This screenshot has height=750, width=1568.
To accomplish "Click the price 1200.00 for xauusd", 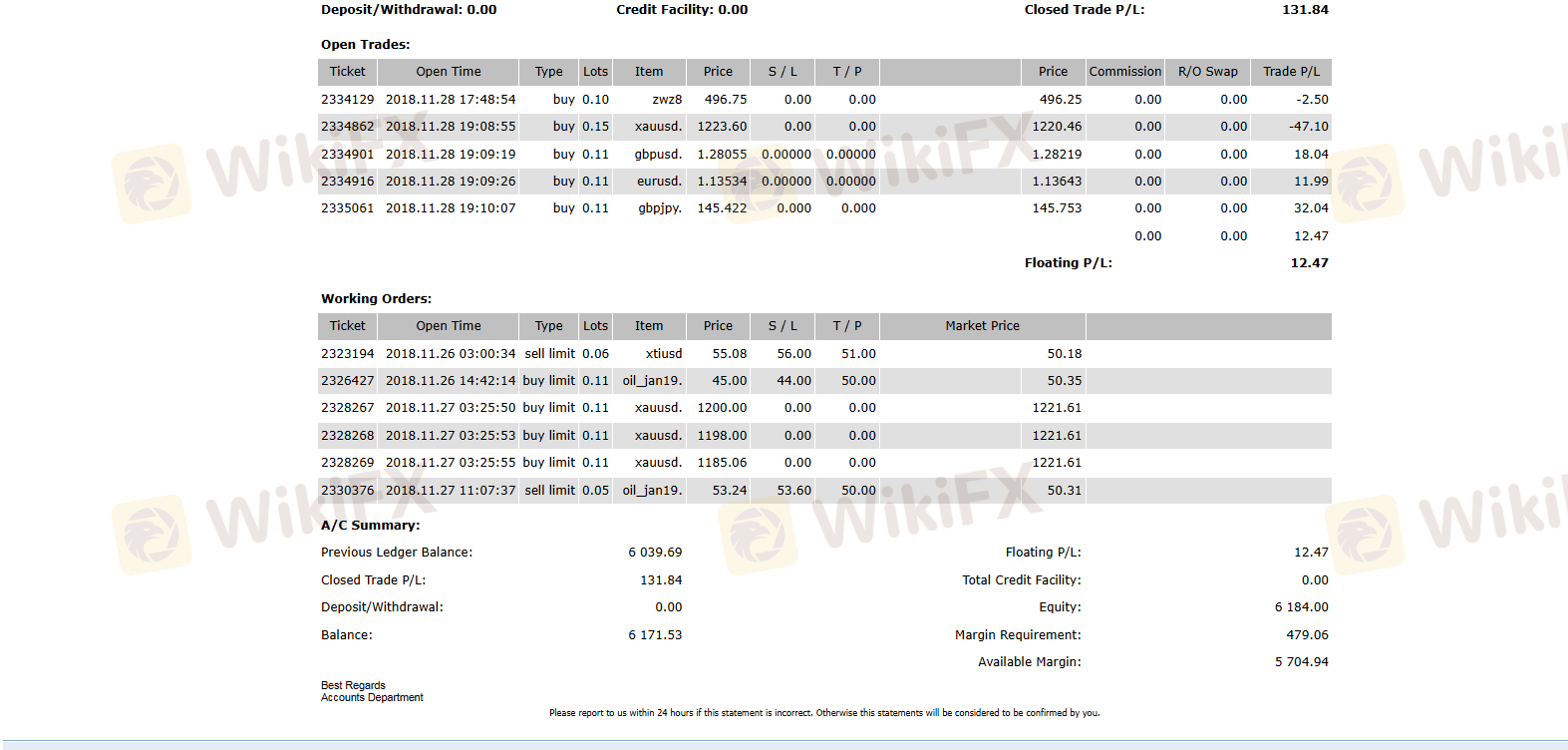I will (722, 408).
